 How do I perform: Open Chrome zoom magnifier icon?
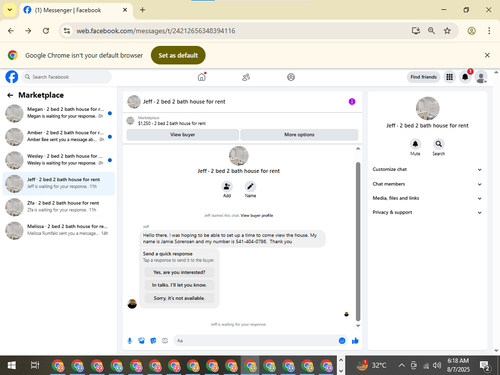pos(431,31)
